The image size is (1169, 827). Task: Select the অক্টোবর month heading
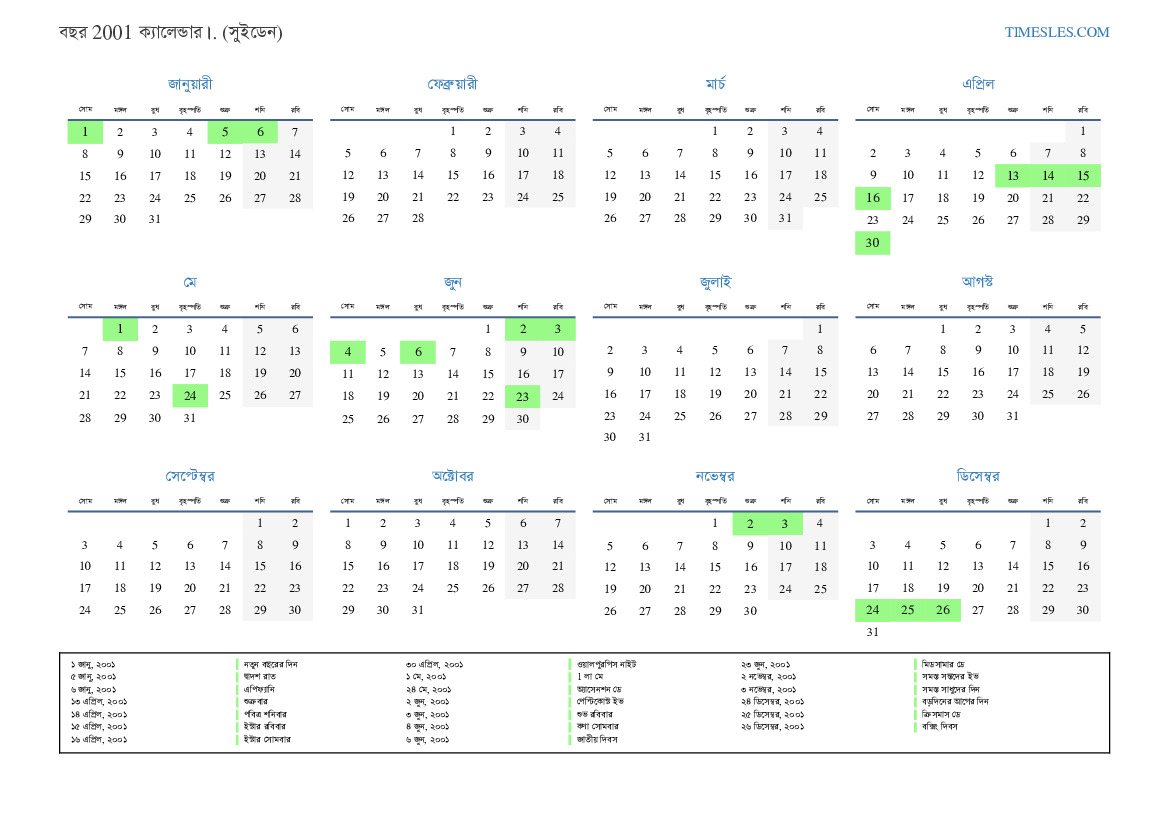(x=453, y=476)
